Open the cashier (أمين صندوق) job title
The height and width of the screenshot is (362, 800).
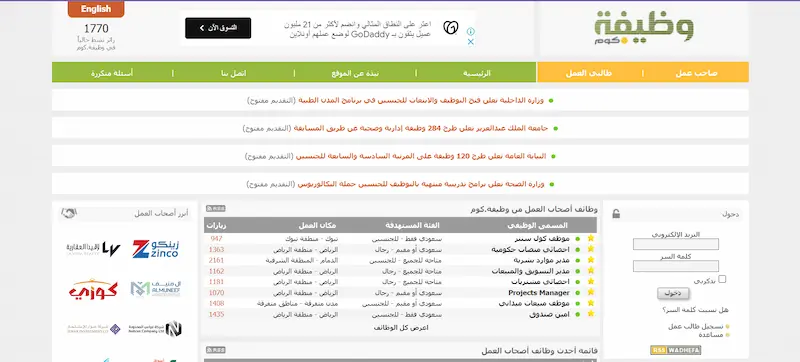pyautogui.click(x=549, y=314)
